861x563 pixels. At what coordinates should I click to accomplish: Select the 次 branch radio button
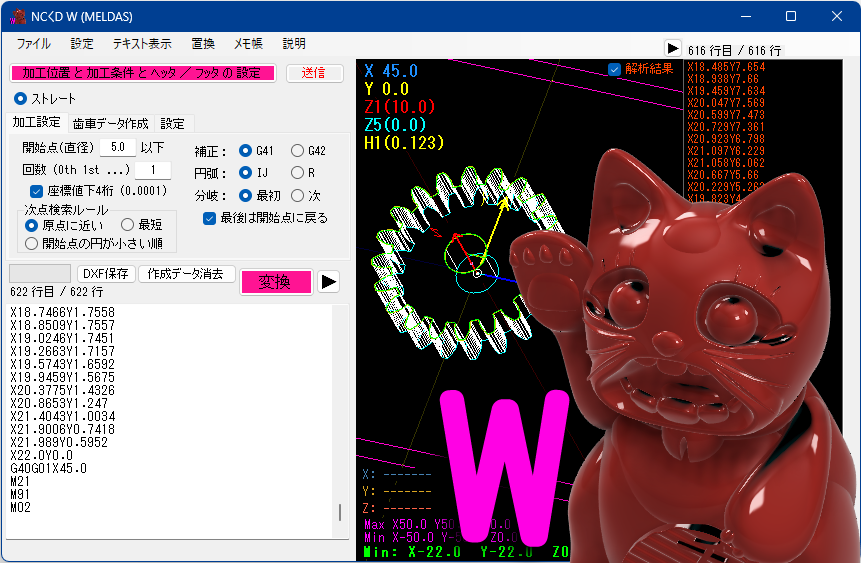point(297,196)
